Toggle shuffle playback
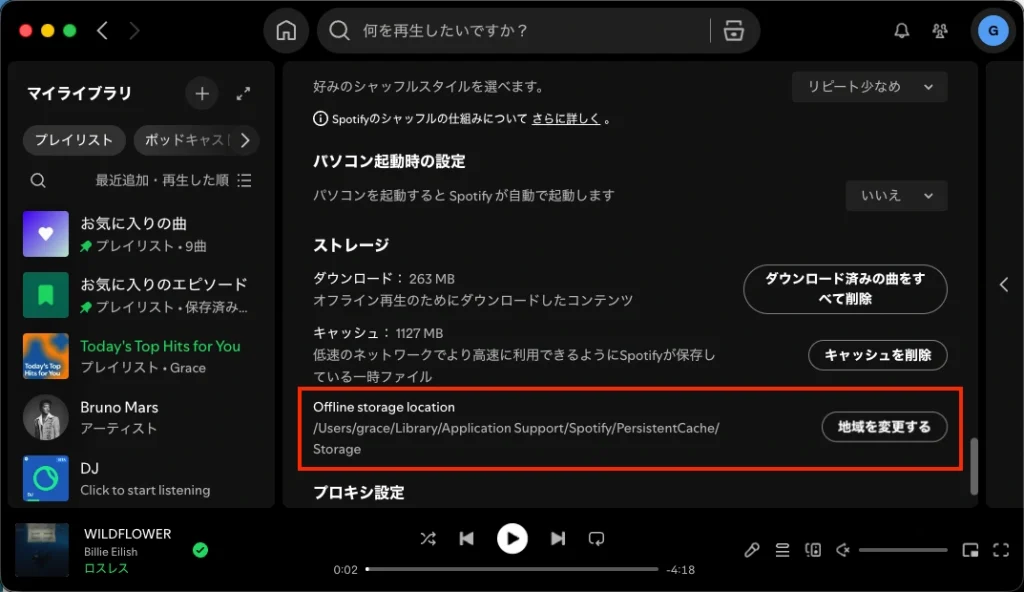Image resolution: width=1024 pixels, height=592 pixels. pyautogui.click(x=428, y=538)
